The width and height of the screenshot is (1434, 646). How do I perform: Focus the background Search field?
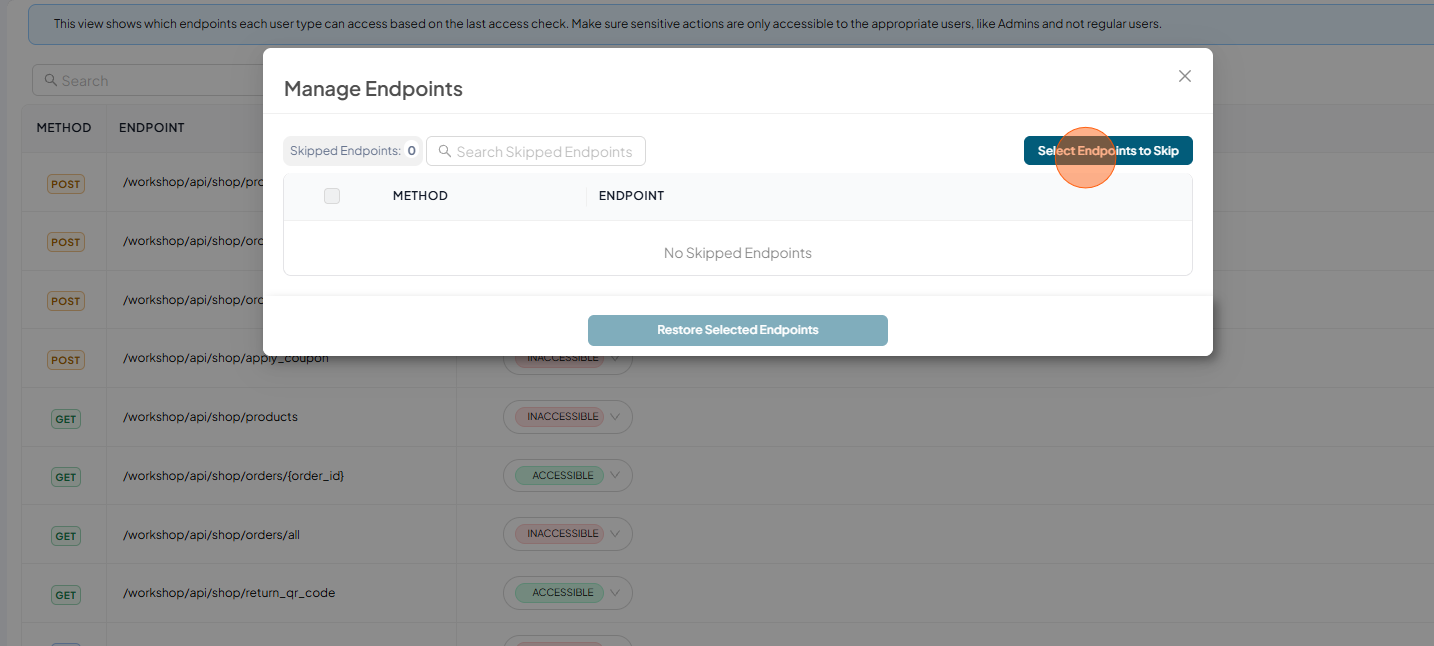tap(148, 81)
